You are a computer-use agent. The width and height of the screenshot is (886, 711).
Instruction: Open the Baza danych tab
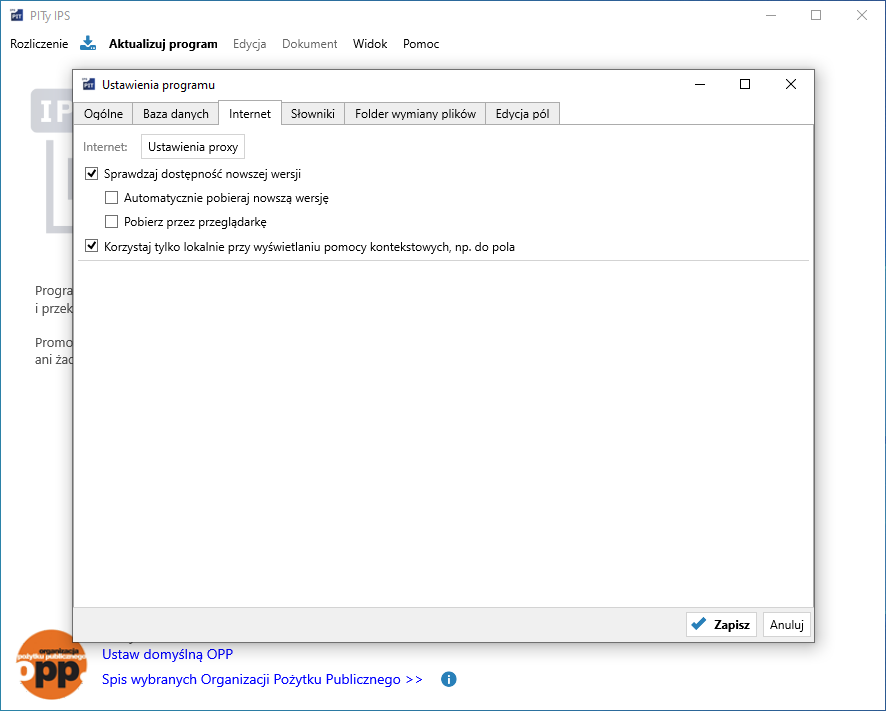[x=176, y=114]
